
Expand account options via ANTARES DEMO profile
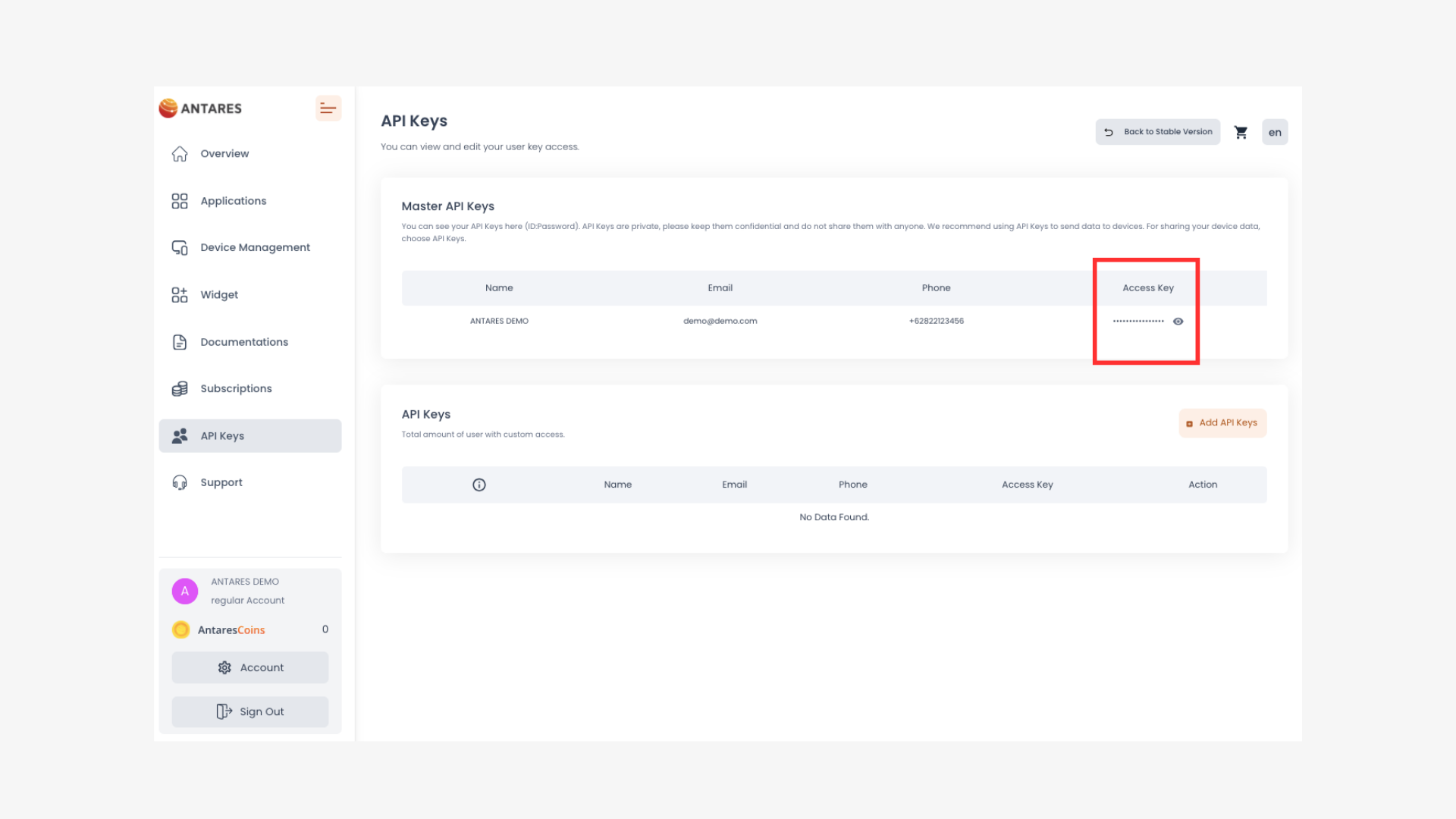245,582
